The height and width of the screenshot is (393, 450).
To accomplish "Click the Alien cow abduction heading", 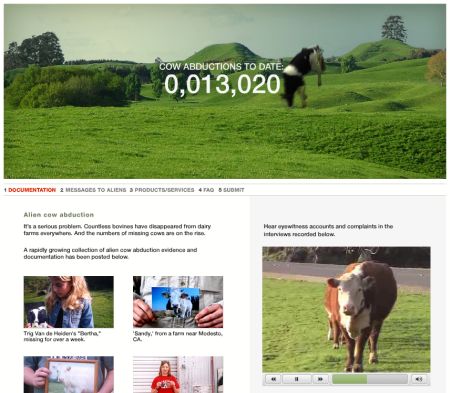I will [x=59, y=215].
